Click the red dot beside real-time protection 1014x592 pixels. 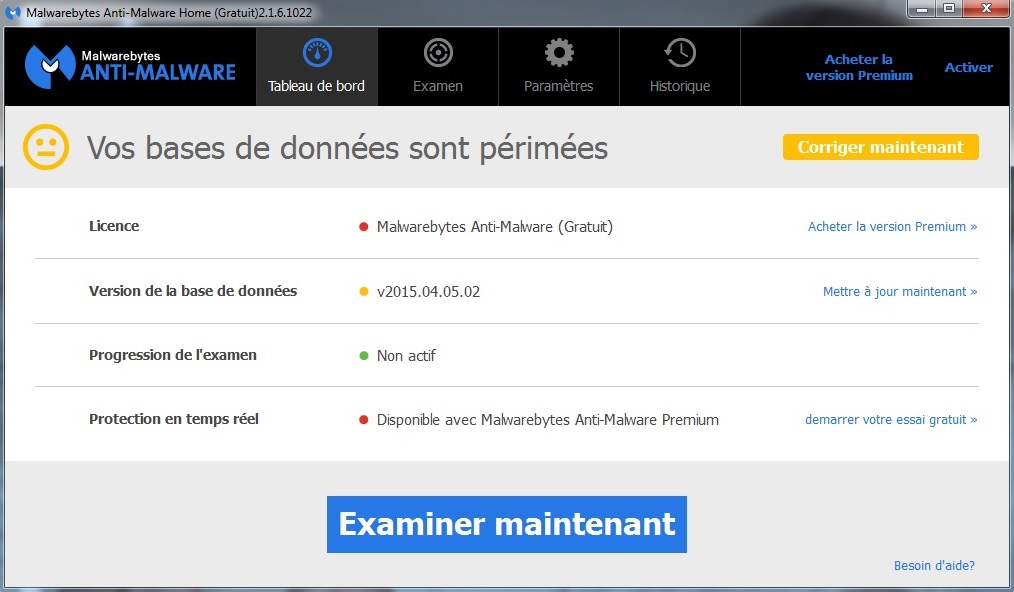tap(363, 420)
